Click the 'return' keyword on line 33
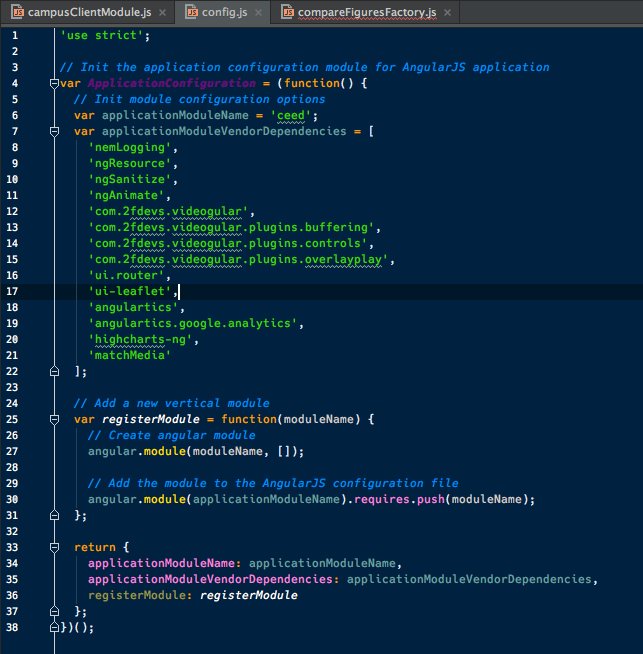This screenshot has width=643, height=654. [x=95, y=547]
